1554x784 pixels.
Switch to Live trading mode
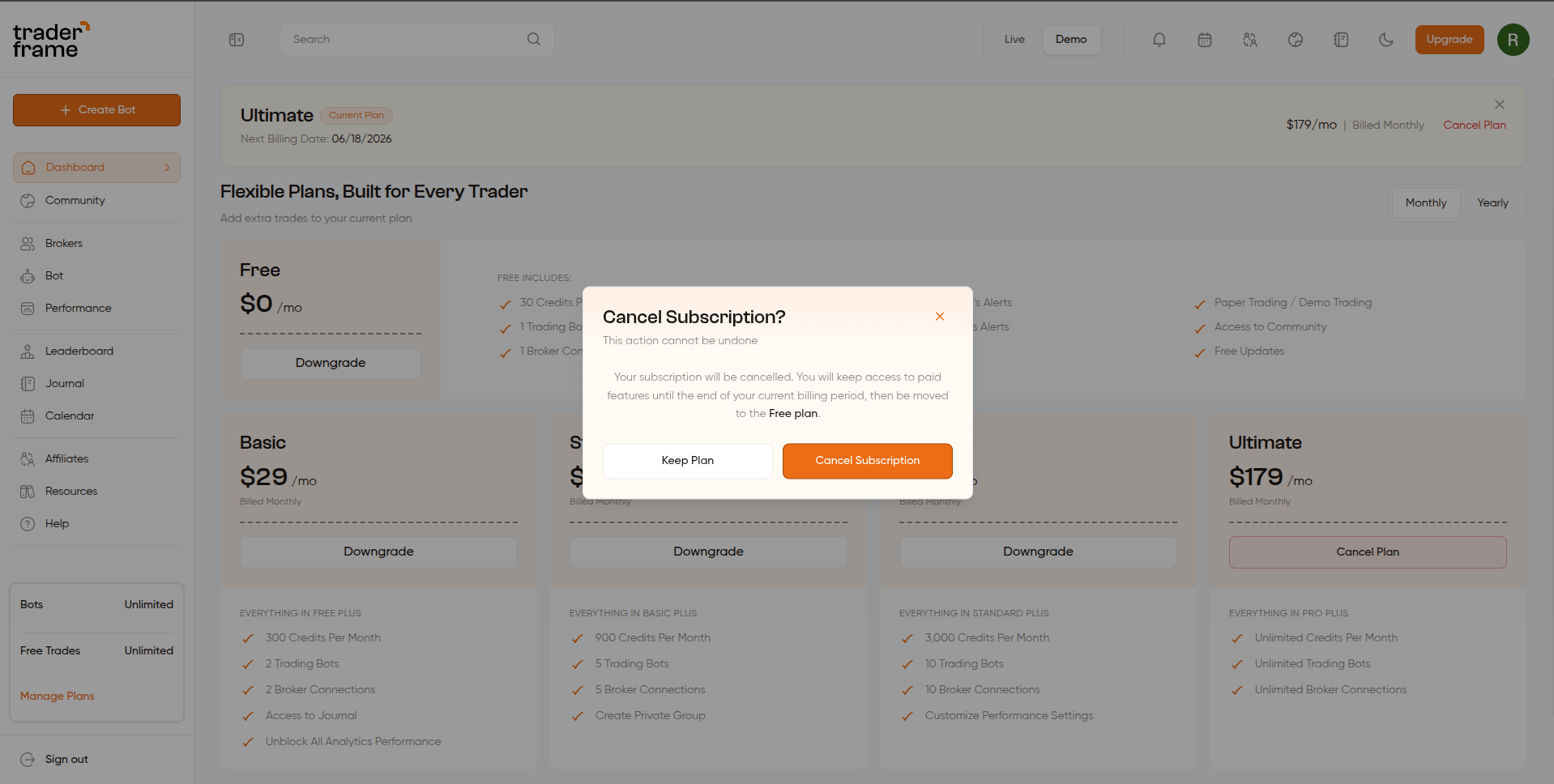coord(1014,40)
